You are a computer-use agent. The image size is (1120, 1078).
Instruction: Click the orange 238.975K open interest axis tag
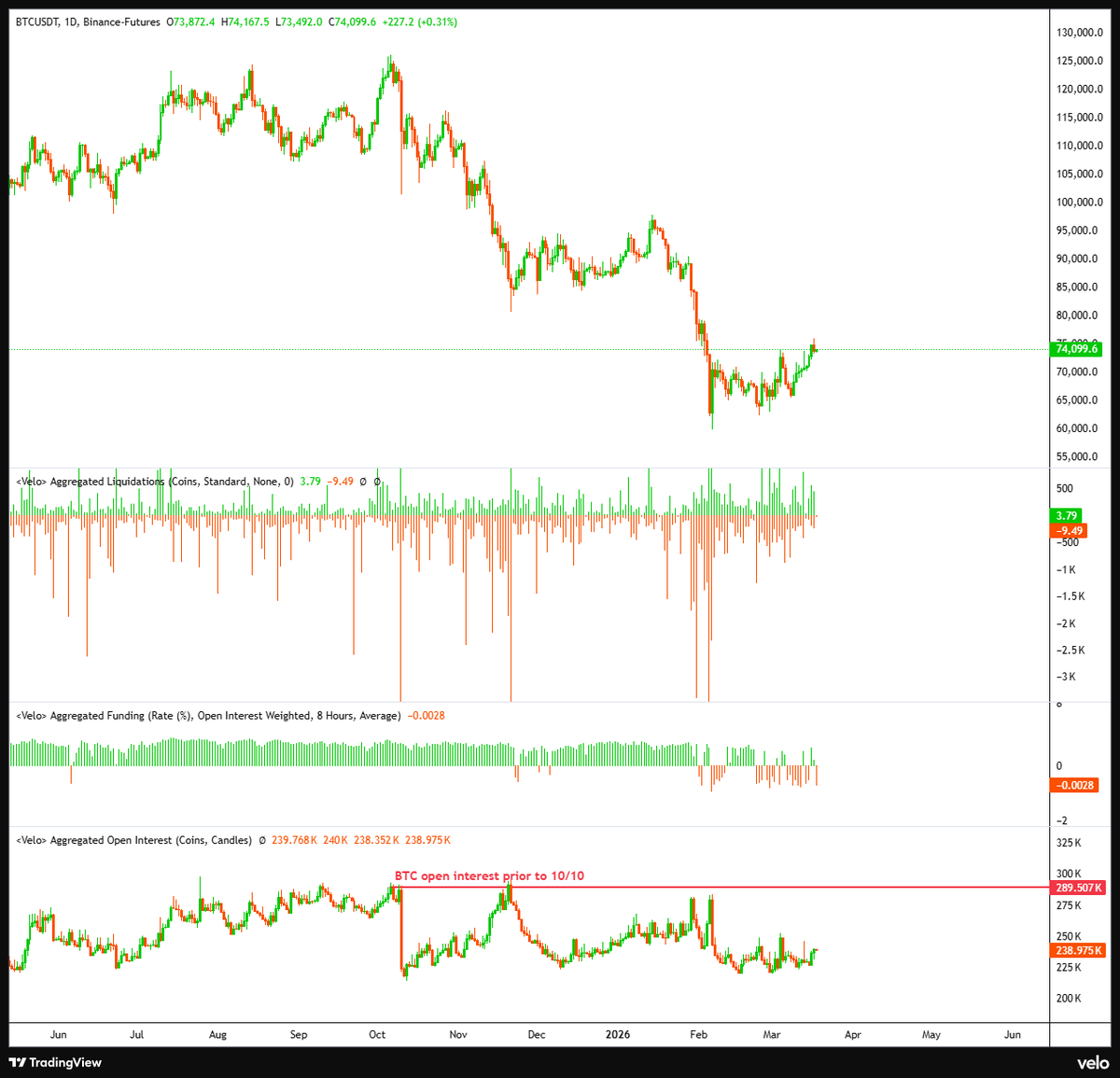click(1078, 950)
